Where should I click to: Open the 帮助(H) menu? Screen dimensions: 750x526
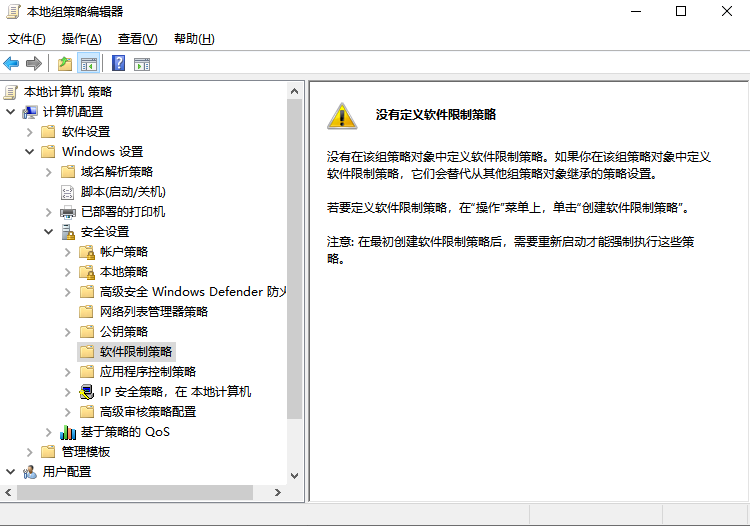[194, 39]
